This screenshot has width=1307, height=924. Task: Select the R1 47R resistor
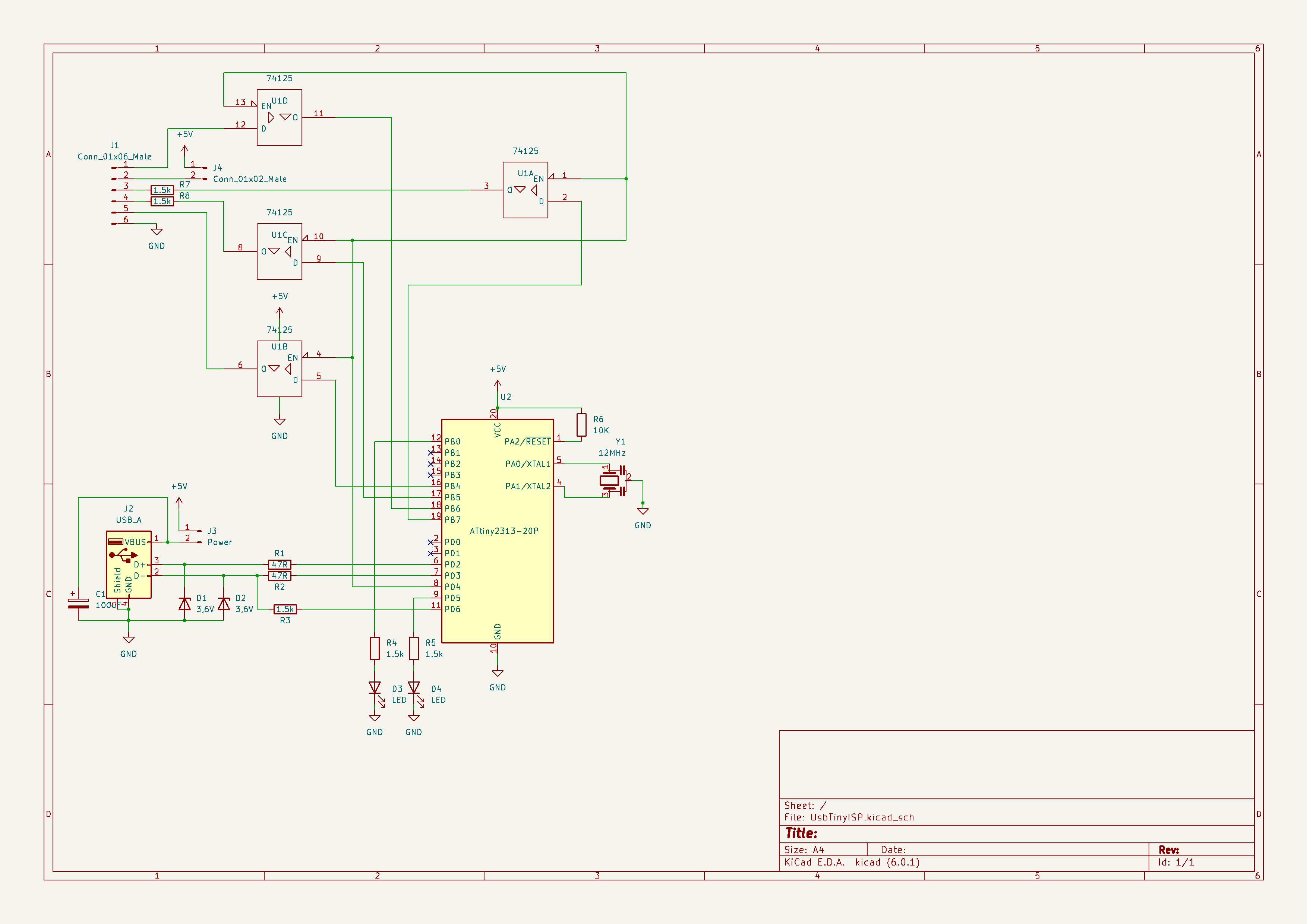coord(280,564)
